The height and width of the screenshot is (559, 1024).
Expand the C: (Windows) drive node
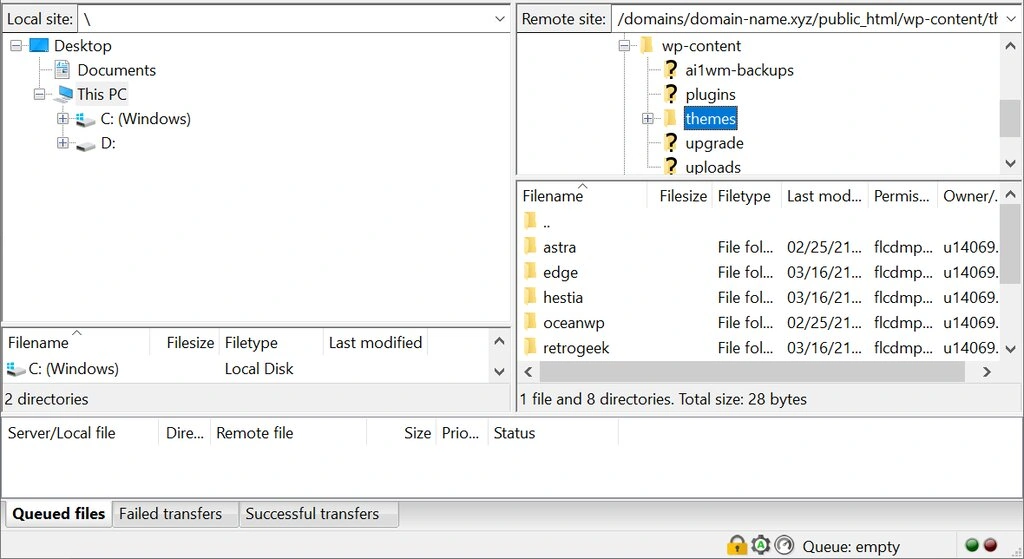[x=63, y=119]
